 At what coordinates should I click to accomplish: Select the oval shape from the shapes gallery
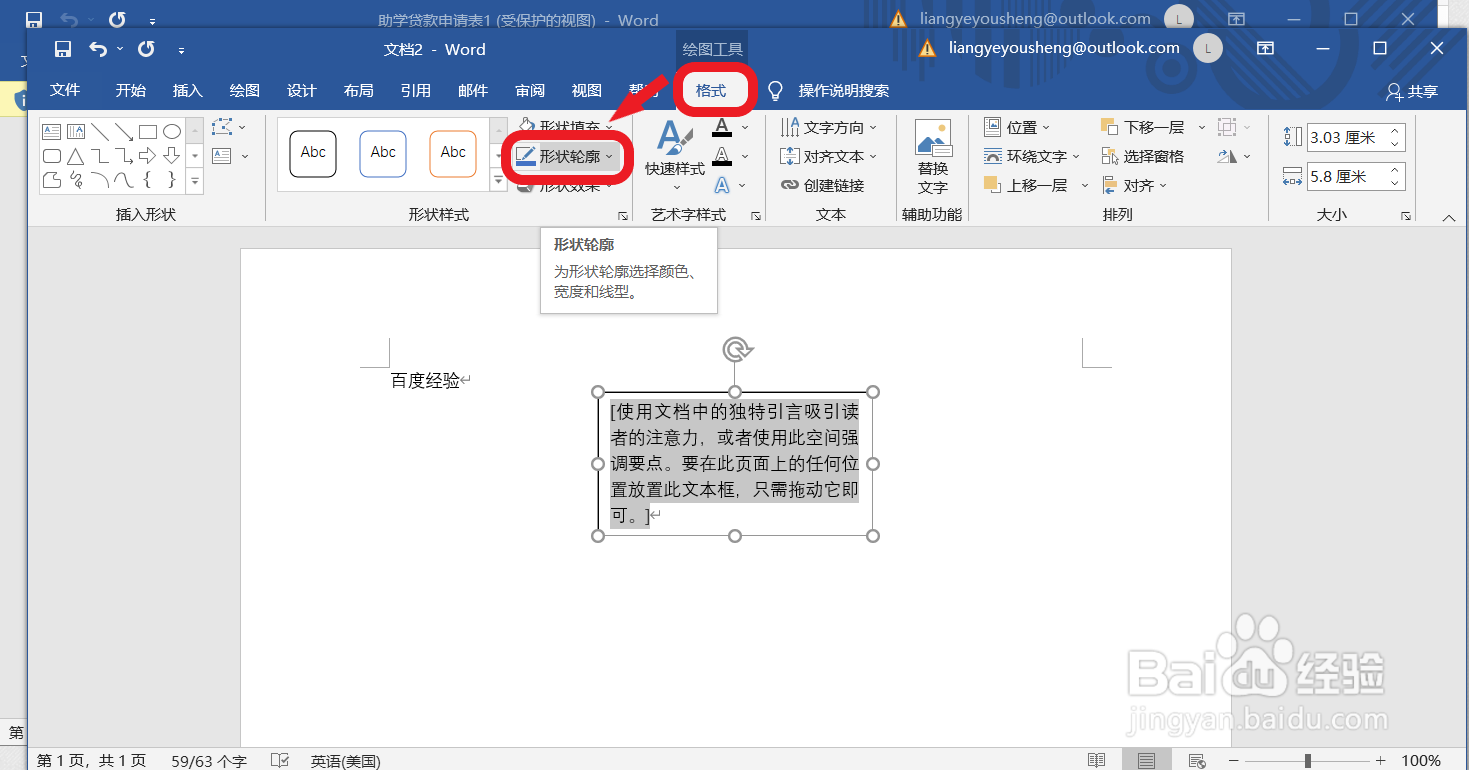tap(170, 130)
